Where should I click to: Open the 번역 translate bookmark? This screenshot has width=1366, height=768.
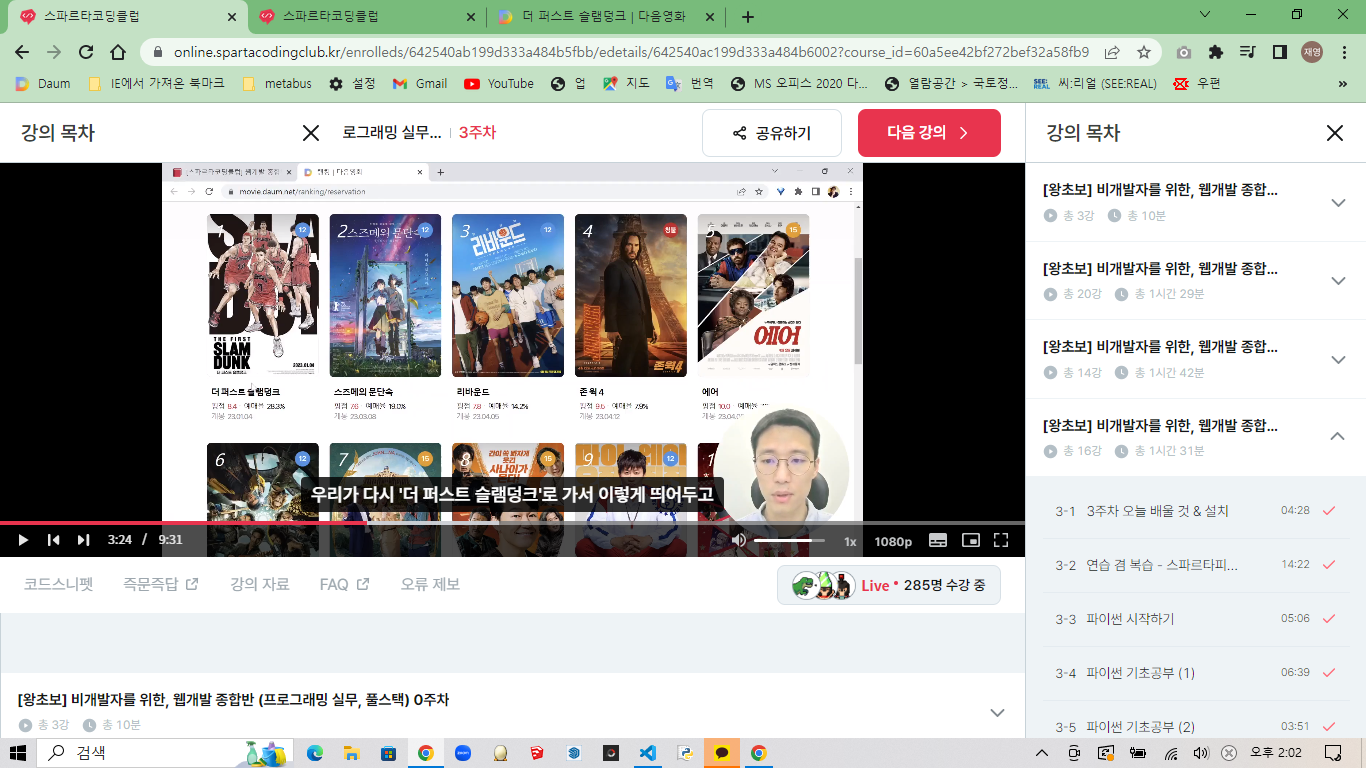pos(690,84)
